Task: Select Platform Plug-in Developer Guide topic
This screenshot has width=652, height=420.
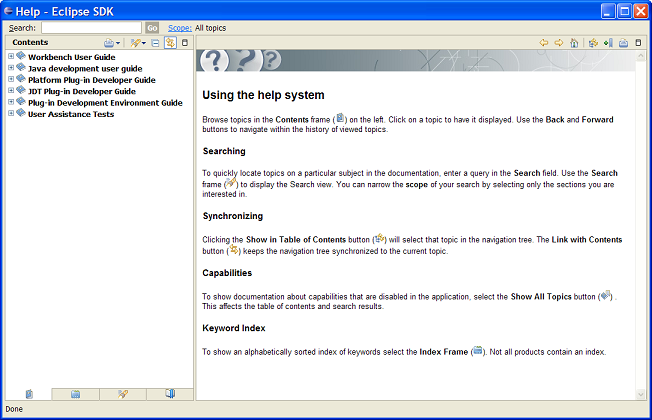Action: [x=91, y=80]
